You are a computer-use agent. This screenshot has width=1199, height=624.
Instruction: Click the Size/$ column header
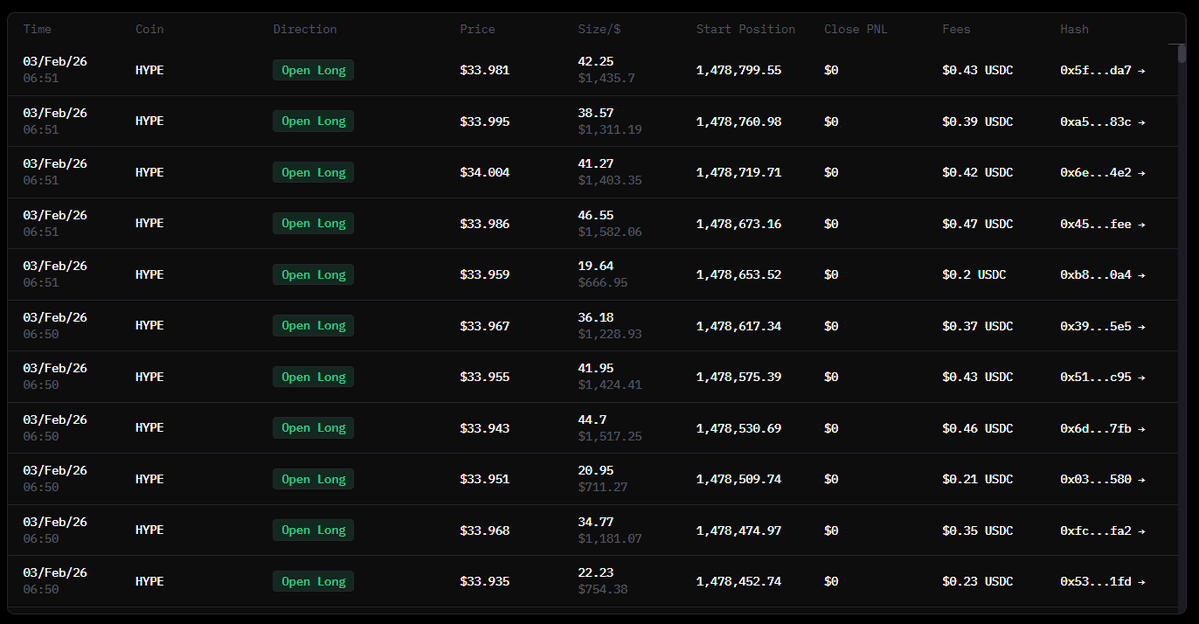click(x=598, y=30)
